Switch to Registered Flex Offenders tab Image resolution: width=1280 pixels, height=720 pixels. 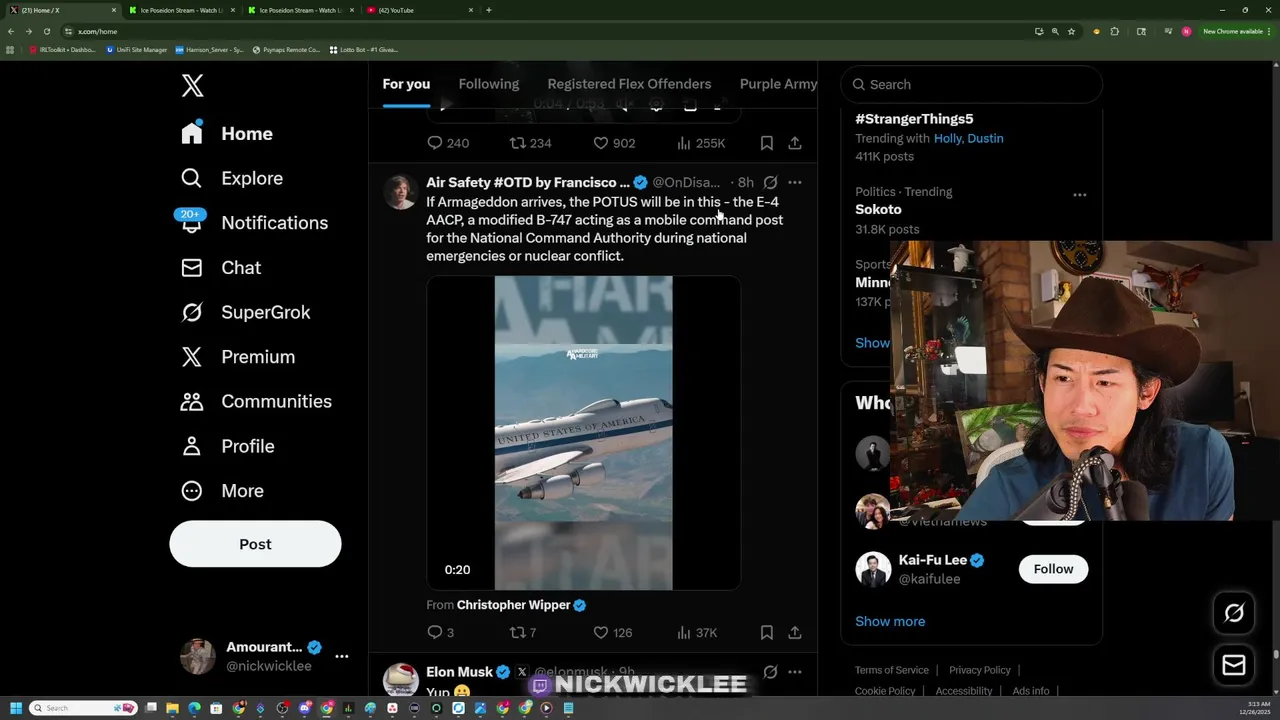coord(629,84)
